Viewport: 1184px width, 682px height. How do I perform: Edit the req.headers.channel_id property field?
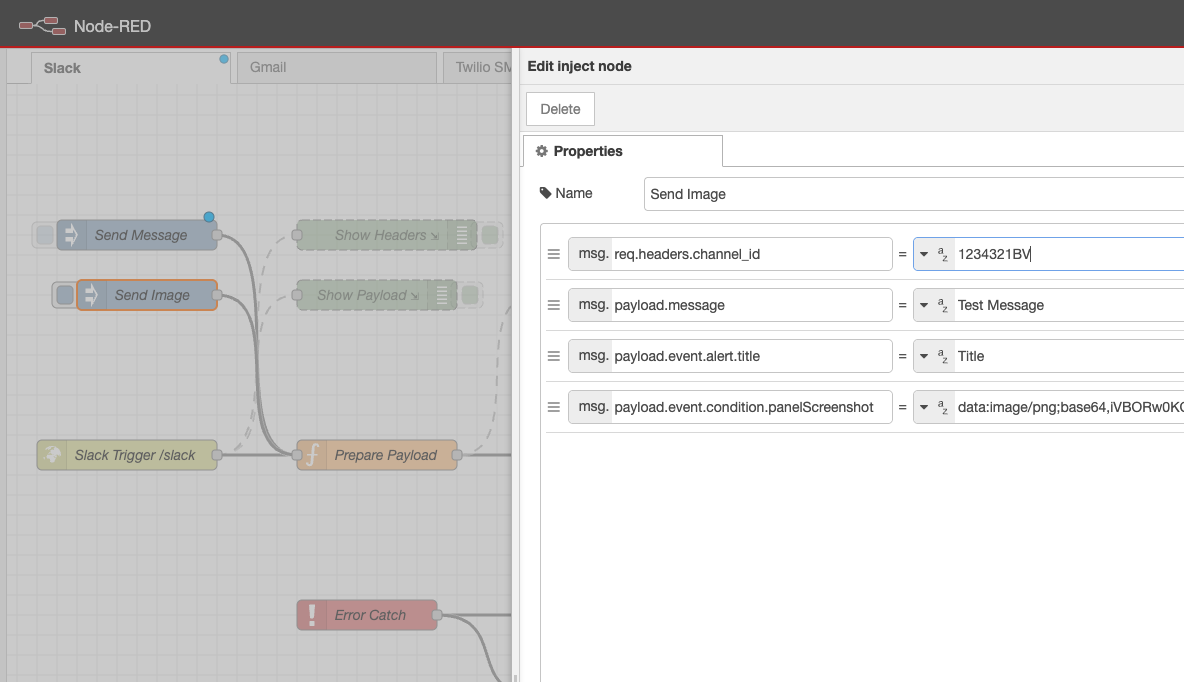tap(751, 254)
